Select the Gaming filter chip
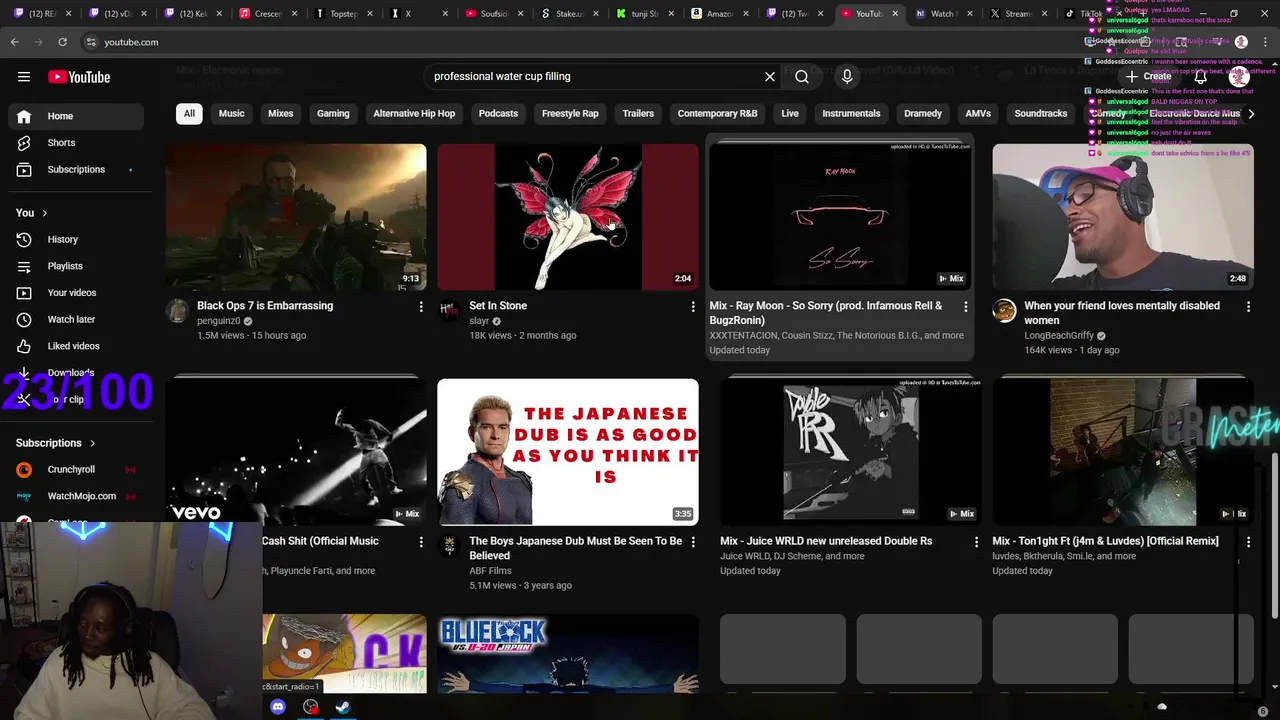This screenshot has width=1280, height=720. 333,113
